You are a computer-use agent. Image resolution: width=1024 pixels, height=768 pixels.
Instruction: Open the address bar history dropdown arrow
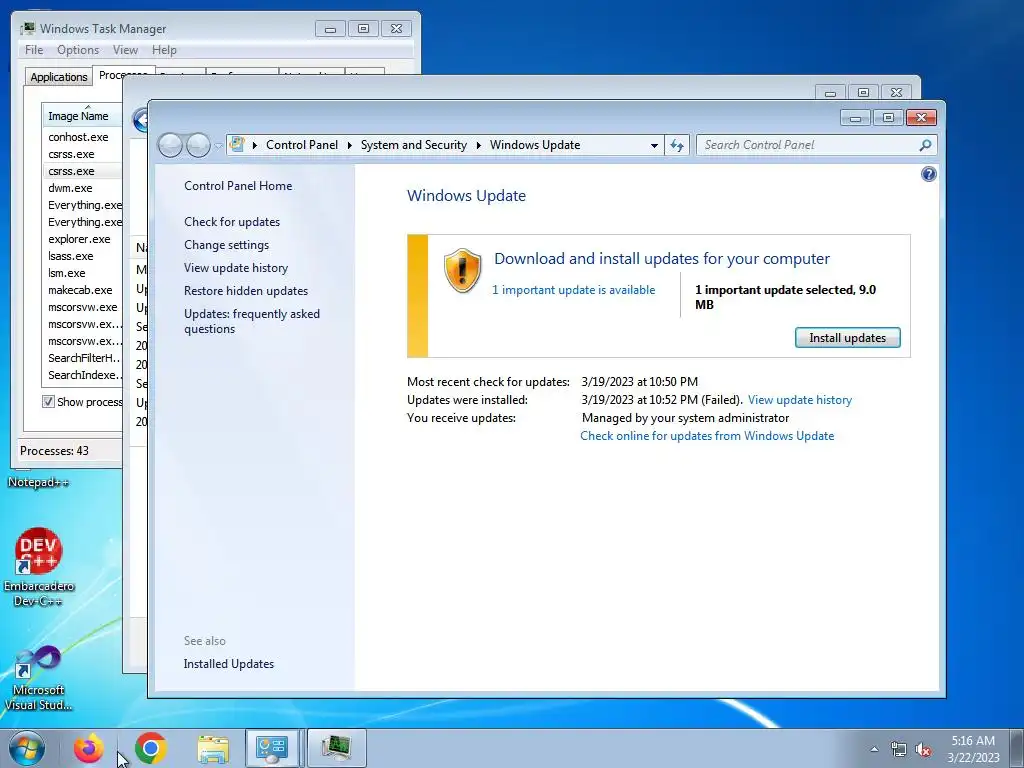[x=654, y=145]
